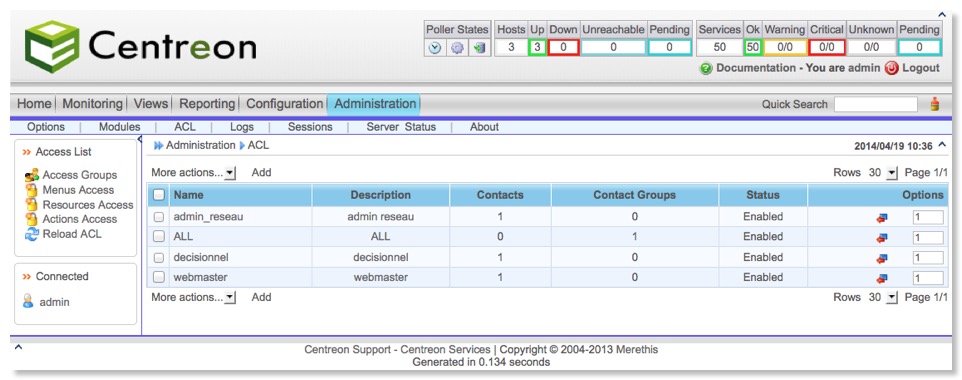962x380 pixels.
Task: Open the Sessions submenu
Action: pos(310,127)
